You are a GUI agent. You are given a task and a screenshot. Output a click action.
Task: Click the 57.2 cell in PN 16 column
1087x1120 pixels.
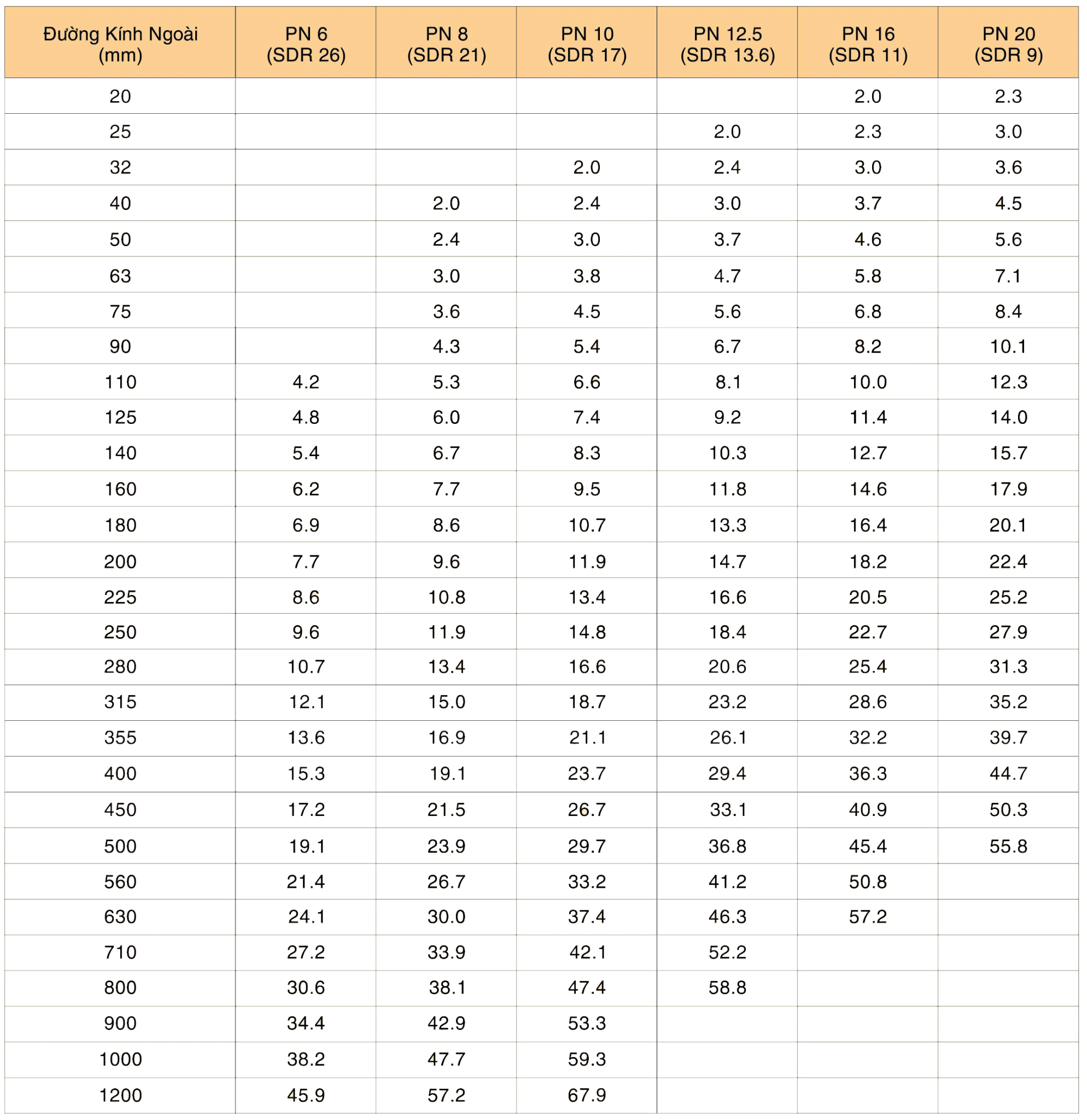tap(868, 917)
